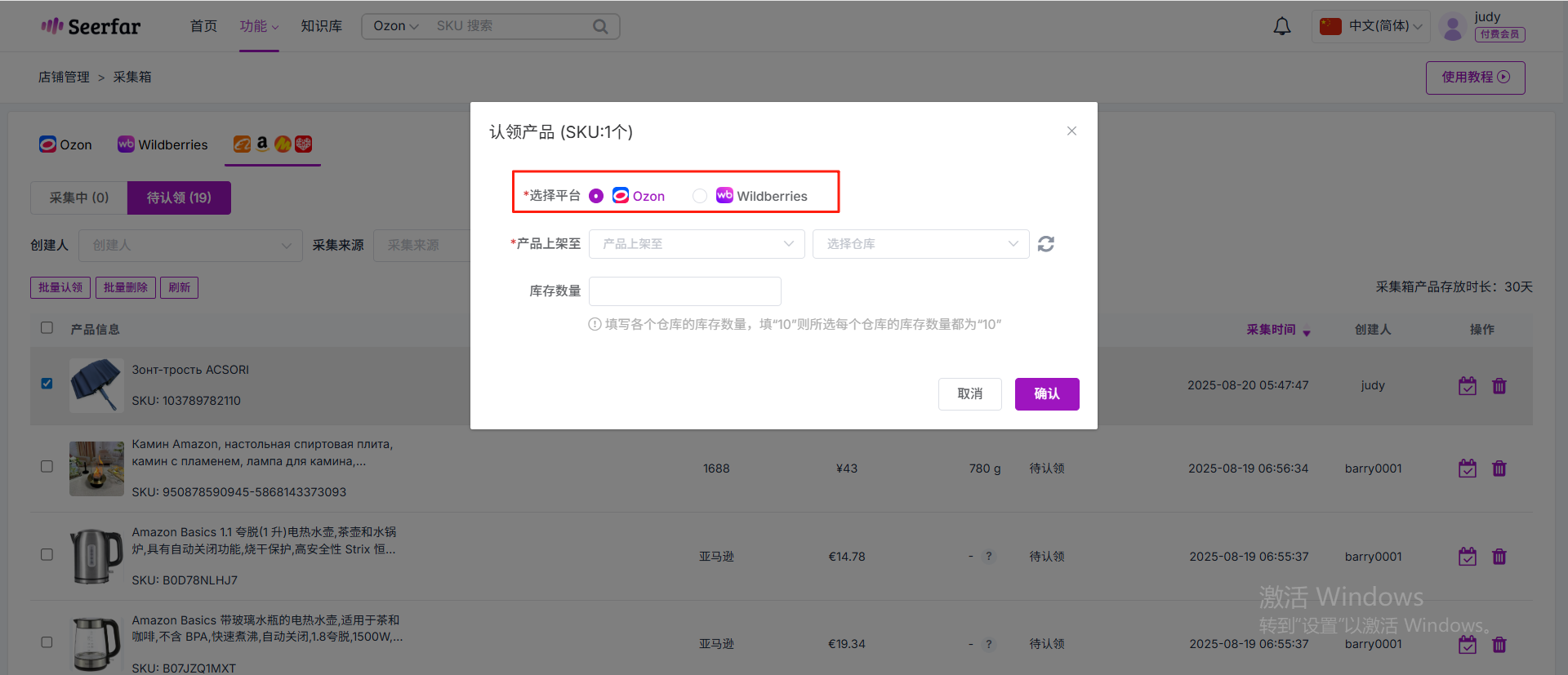Open the 中文(简体) language dropdown
The image size is (1568, 675).
tap(1371, 26)
